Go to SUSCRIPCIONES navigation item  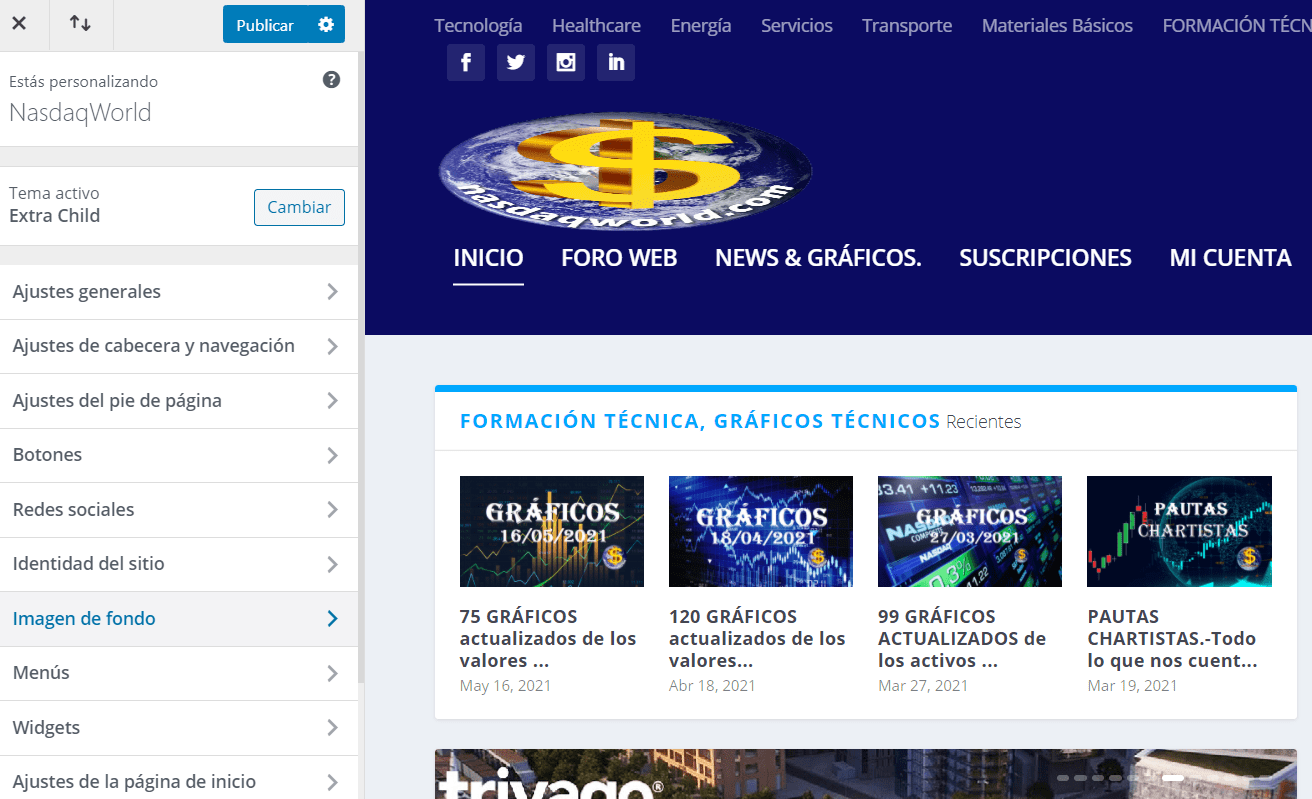pyautogui.click(x=1045, y=258)
